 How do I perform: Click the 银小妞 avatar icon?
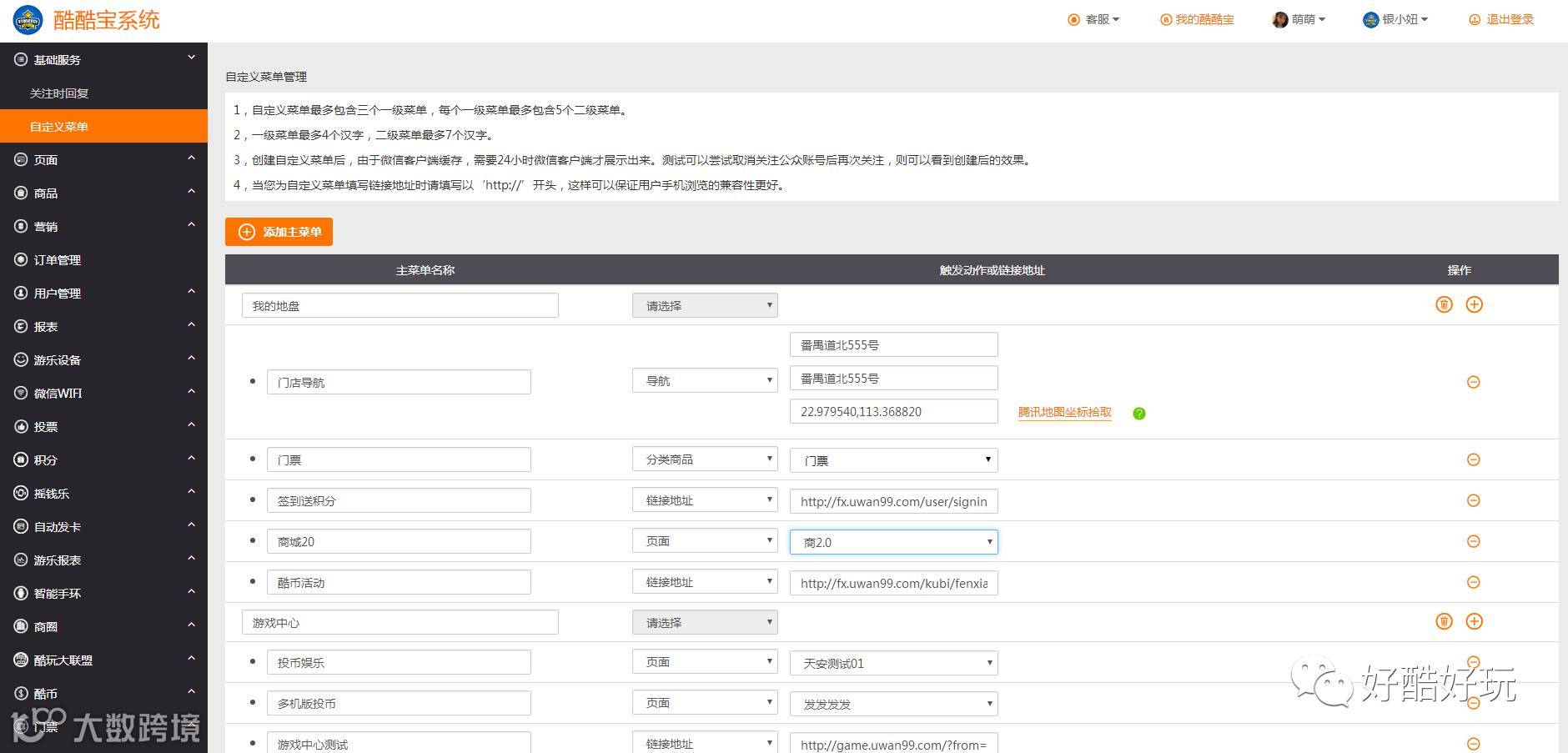click(1370, 20)
